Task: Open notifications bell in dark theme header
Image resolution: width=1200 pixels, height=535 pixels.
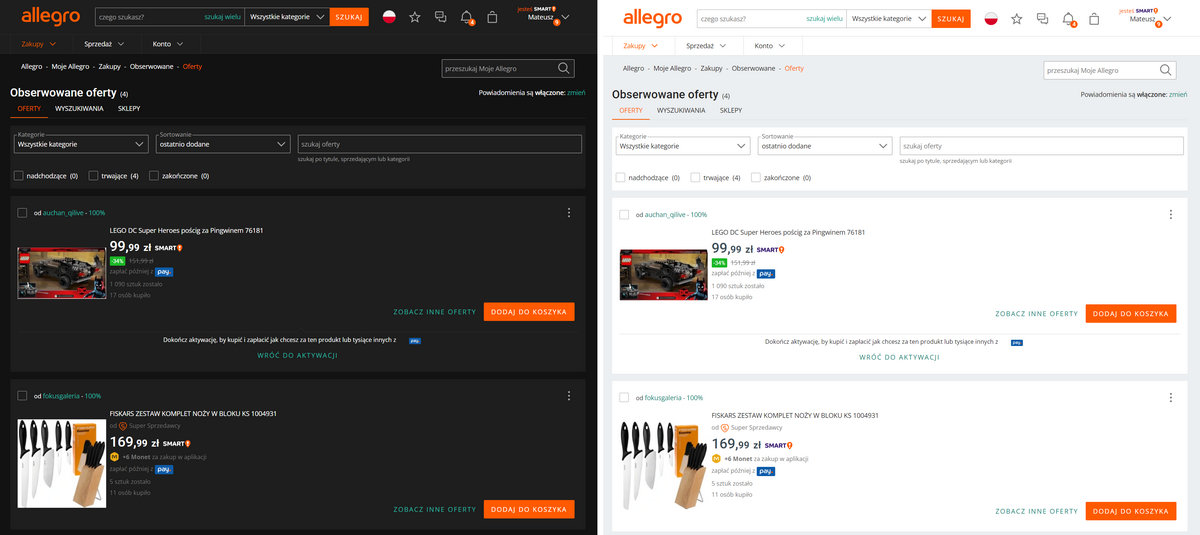Action: [466, 18]
